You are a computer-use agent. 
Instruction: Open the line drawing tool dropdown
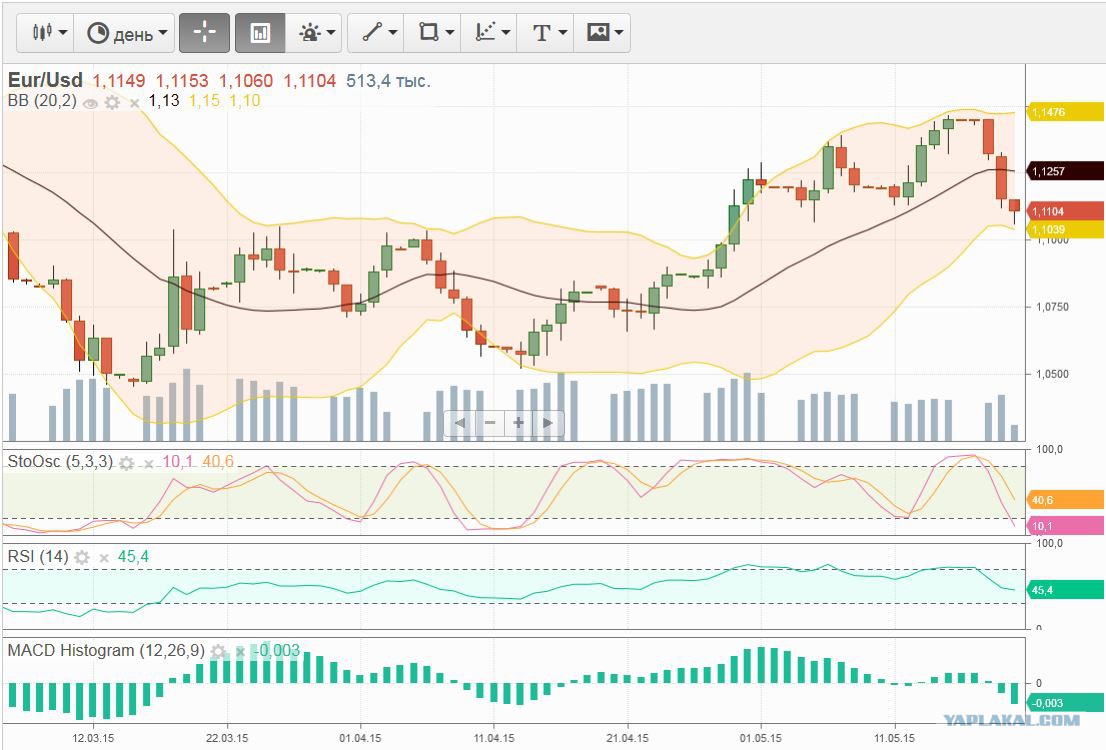pos(376,32)
